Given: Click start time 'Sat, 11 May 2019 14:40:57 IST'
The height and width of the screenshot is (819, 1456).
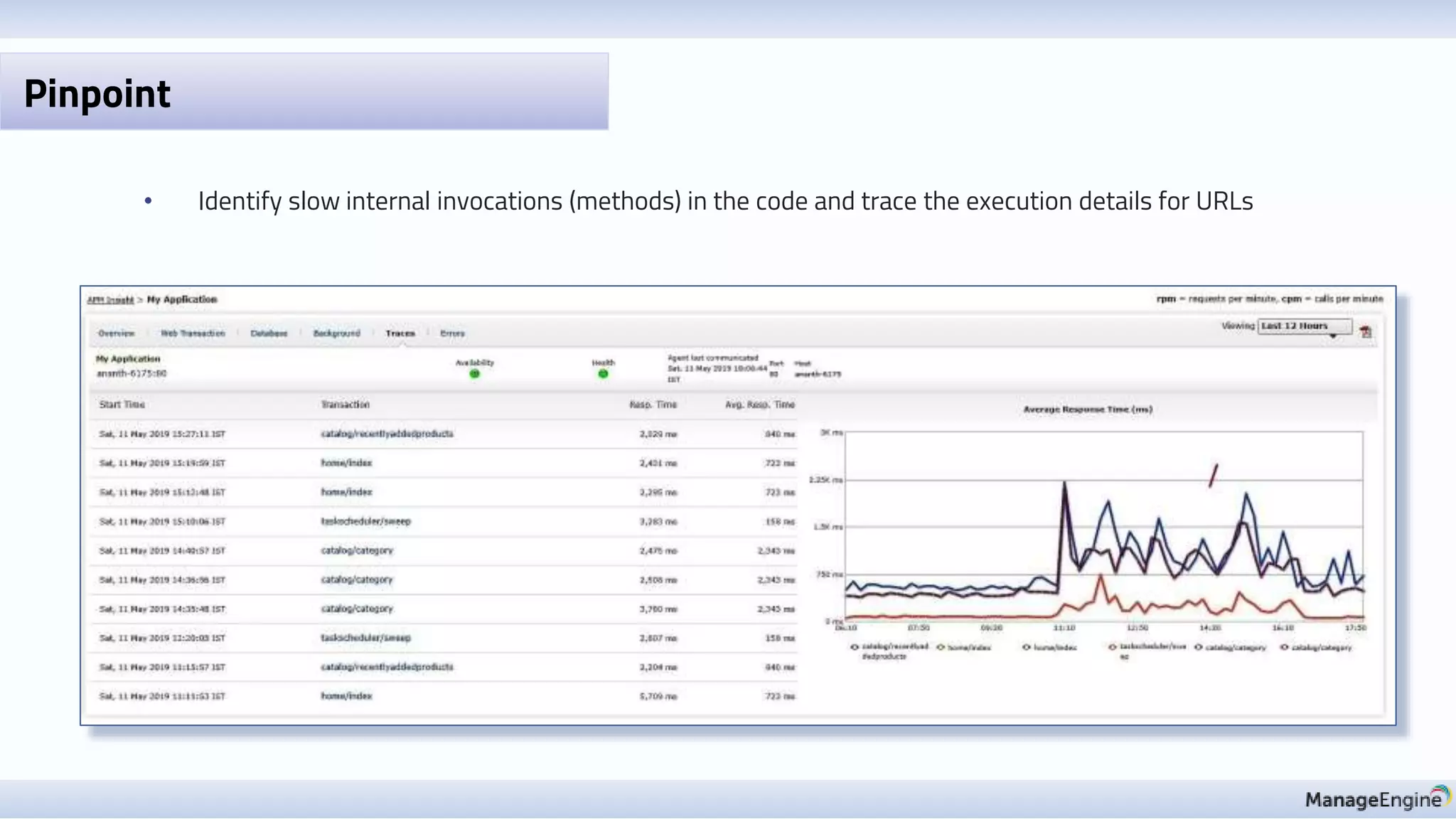Looking at the screenshot, I should [x=162, y=550].
